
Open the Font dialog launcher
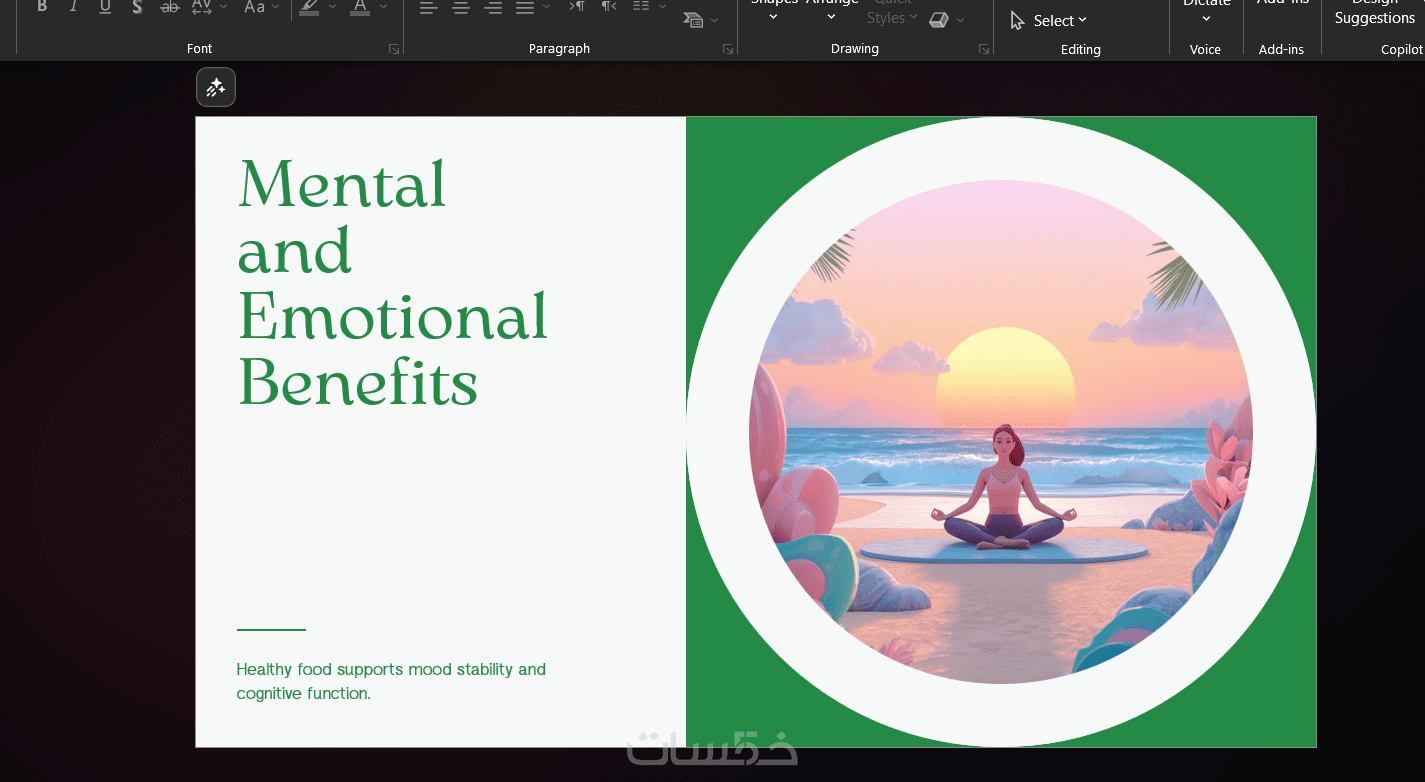coord(394,49)
